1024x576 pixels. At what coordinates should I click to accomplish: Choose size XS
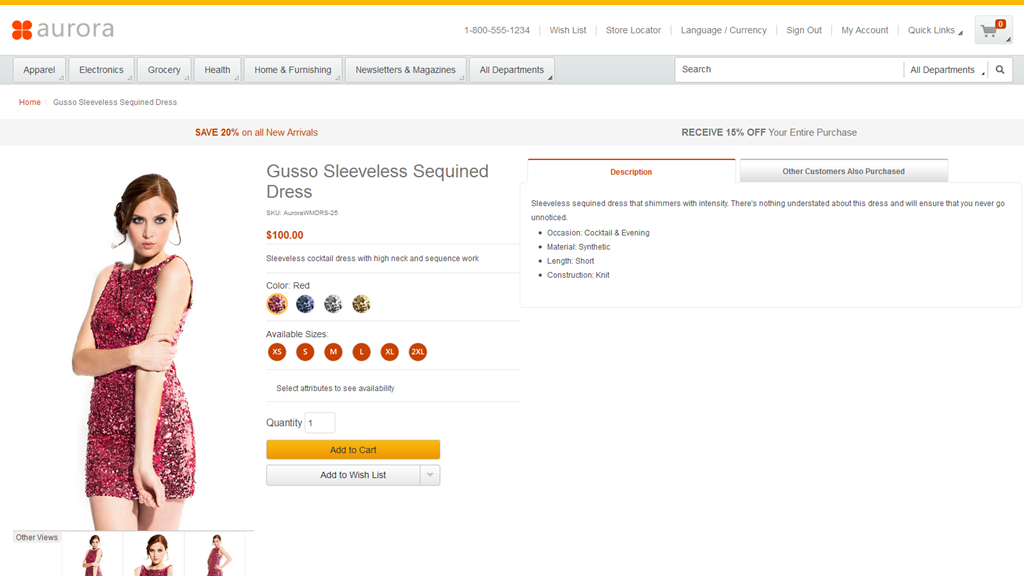click(x=277, y=352)
